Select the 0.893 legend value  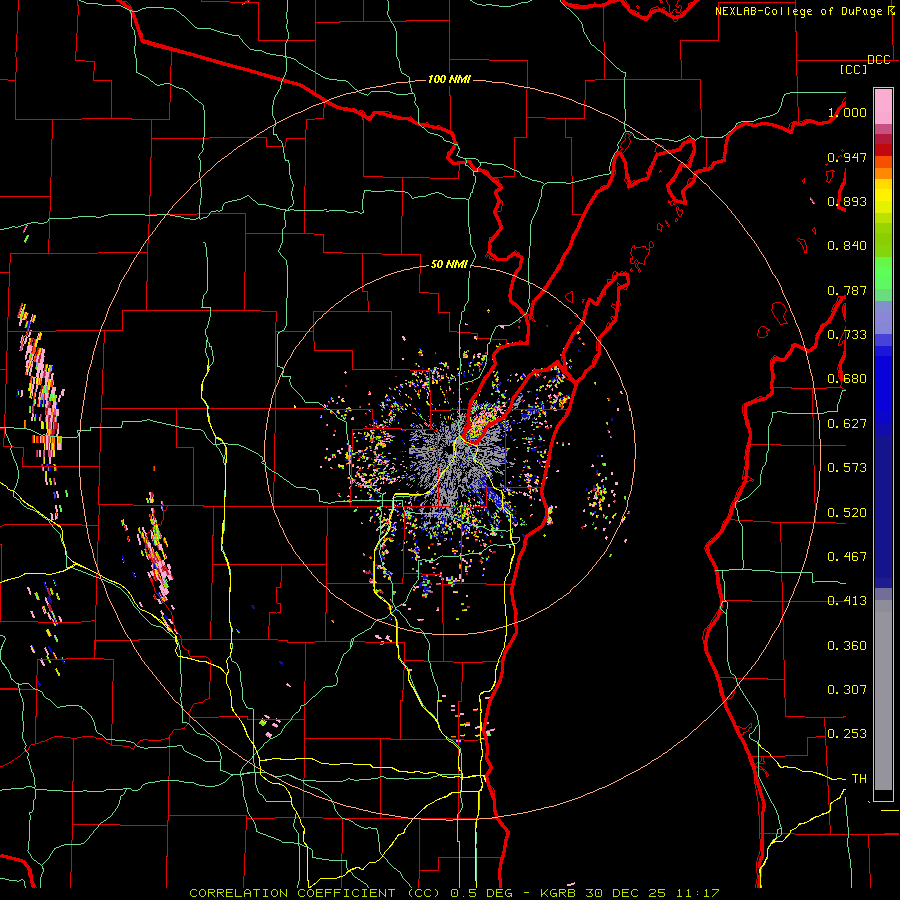(x=847, y=201)
